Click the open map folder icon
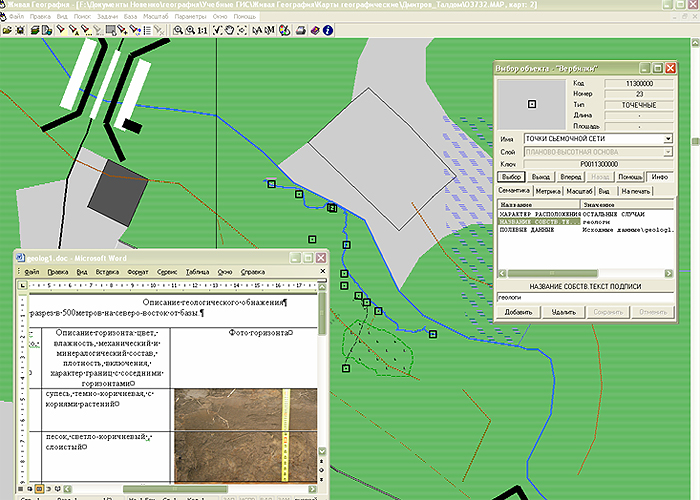This screenshot has height=500, width=700. [7, 30]
